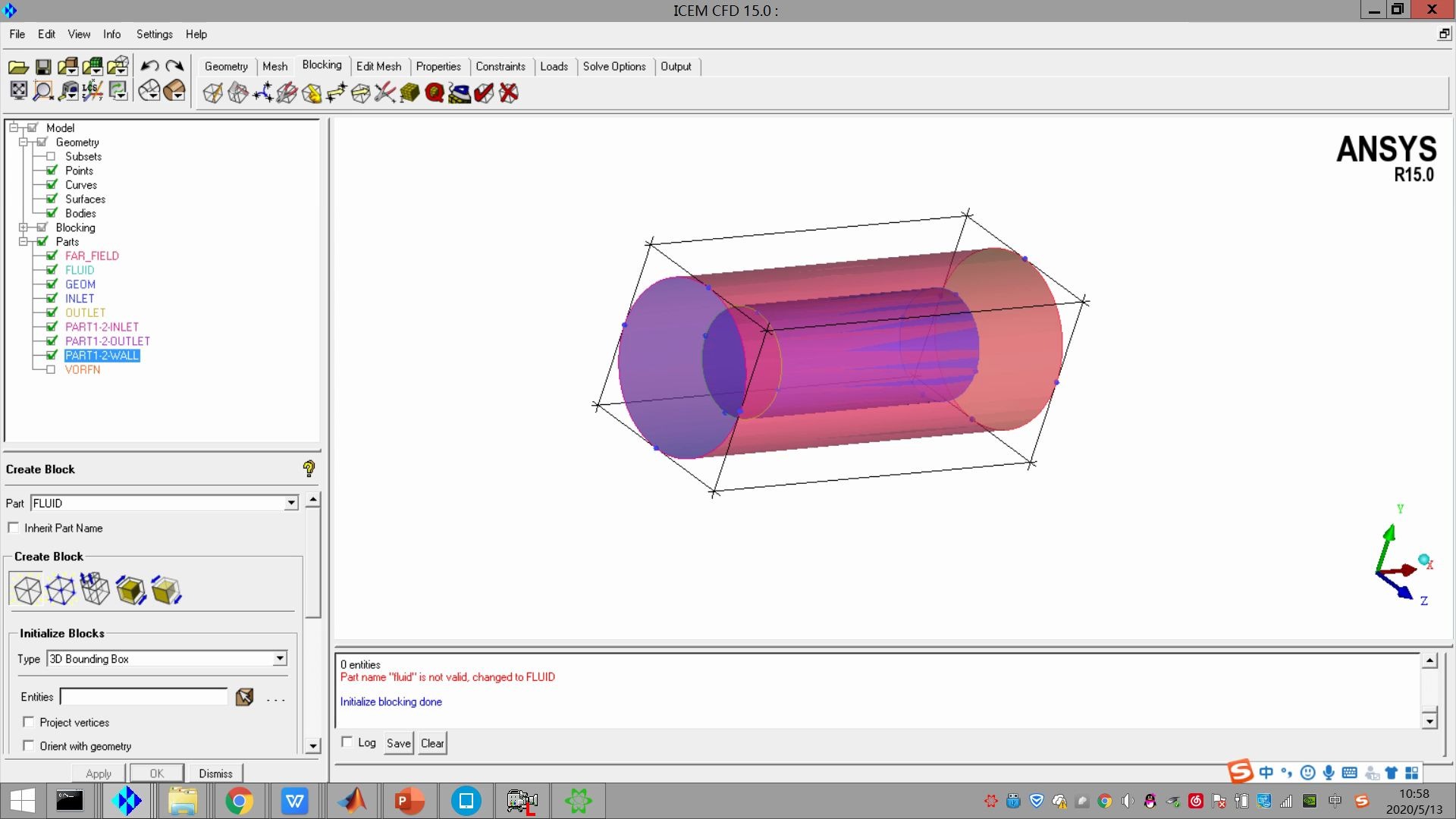Open the Merge Vertices tool
1456x819 pixels.
point(263,93)
